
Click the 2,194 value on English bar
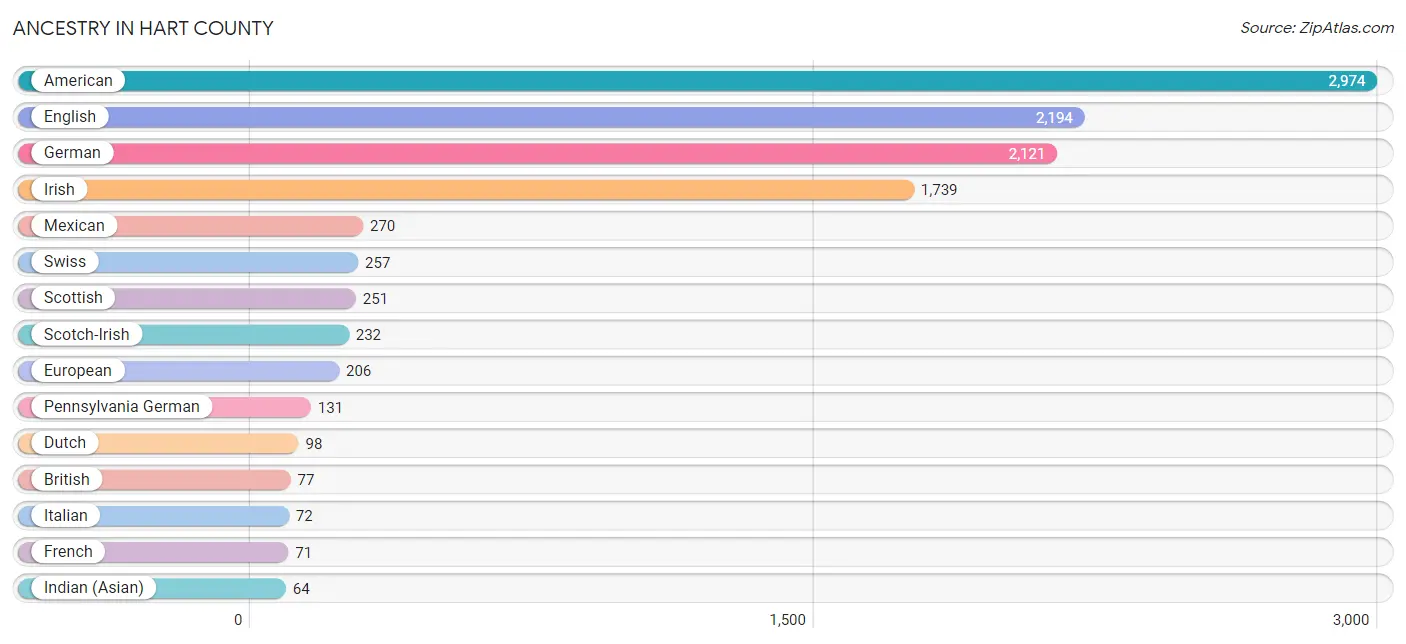[x=1054, y=118]
